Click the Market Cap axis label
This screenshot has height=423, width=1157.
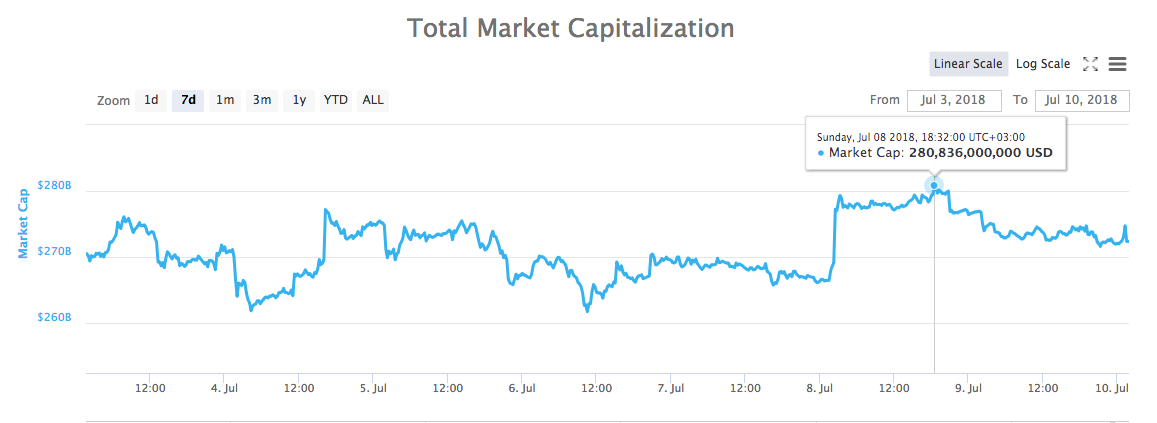[23, 222]
